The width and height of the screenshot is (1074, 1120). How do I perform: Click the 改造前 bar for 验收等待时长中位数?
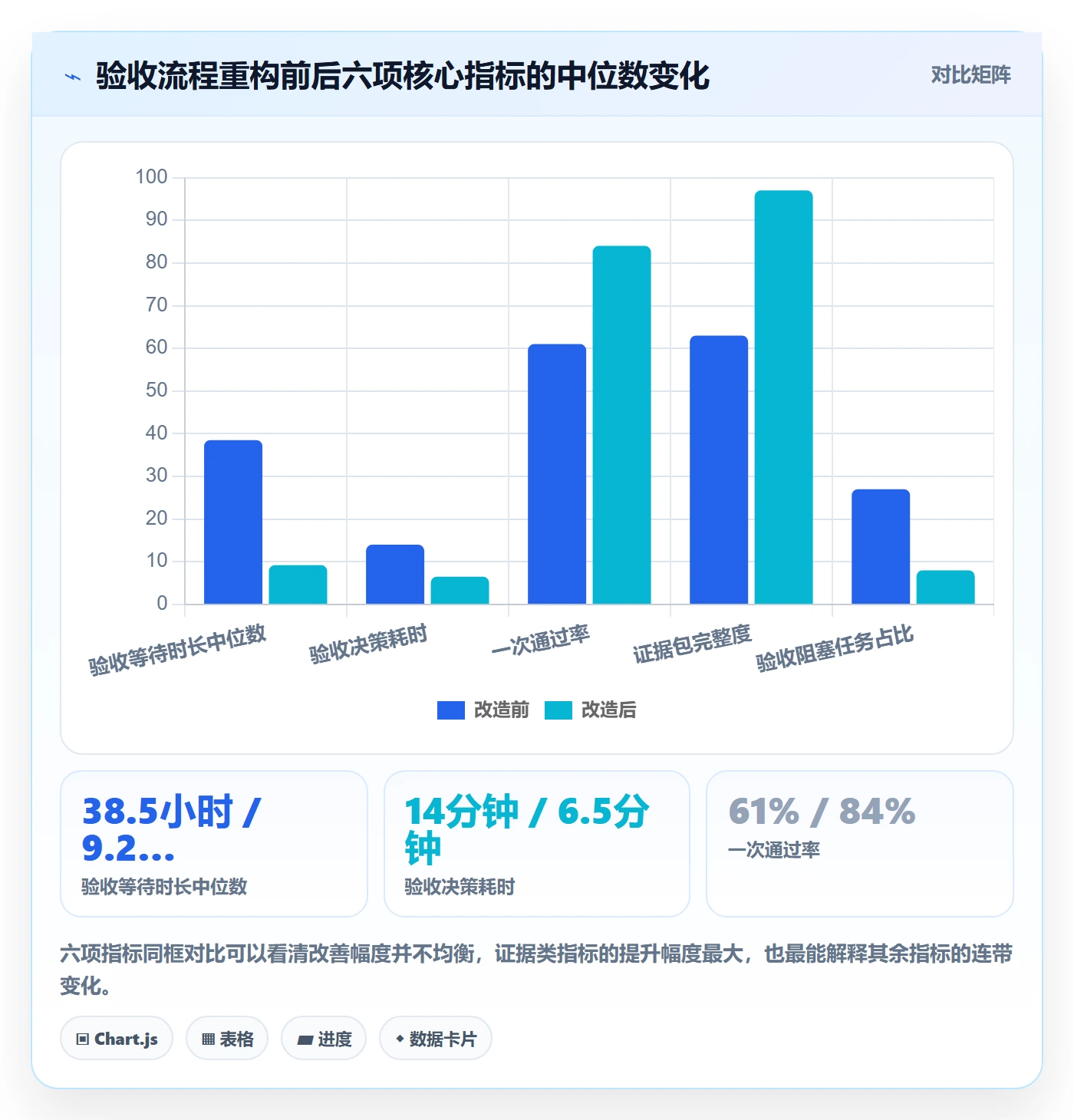click(233, 522)
